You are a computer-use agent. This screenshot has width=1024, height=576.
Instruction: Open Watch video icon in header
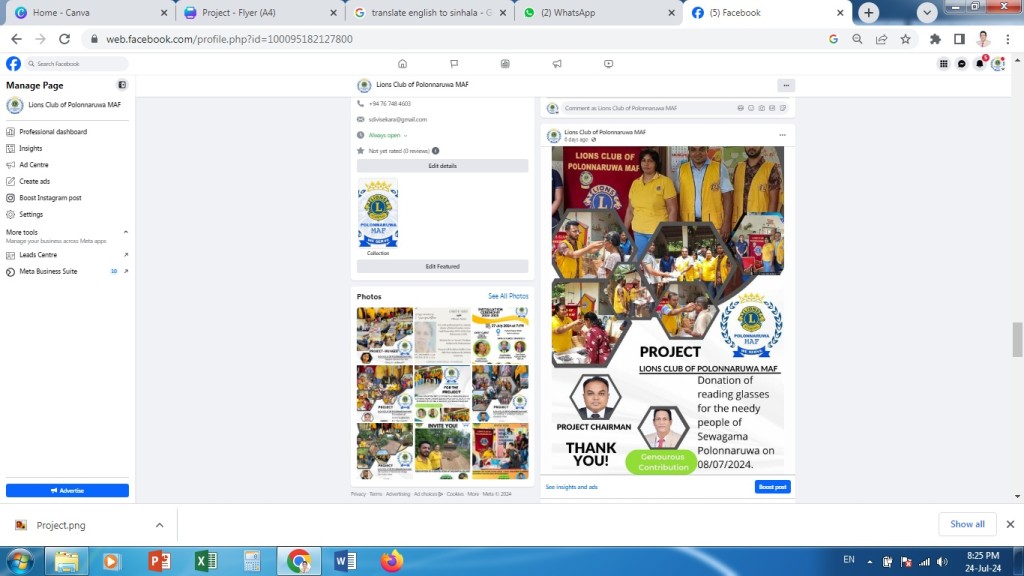(609, 63)
